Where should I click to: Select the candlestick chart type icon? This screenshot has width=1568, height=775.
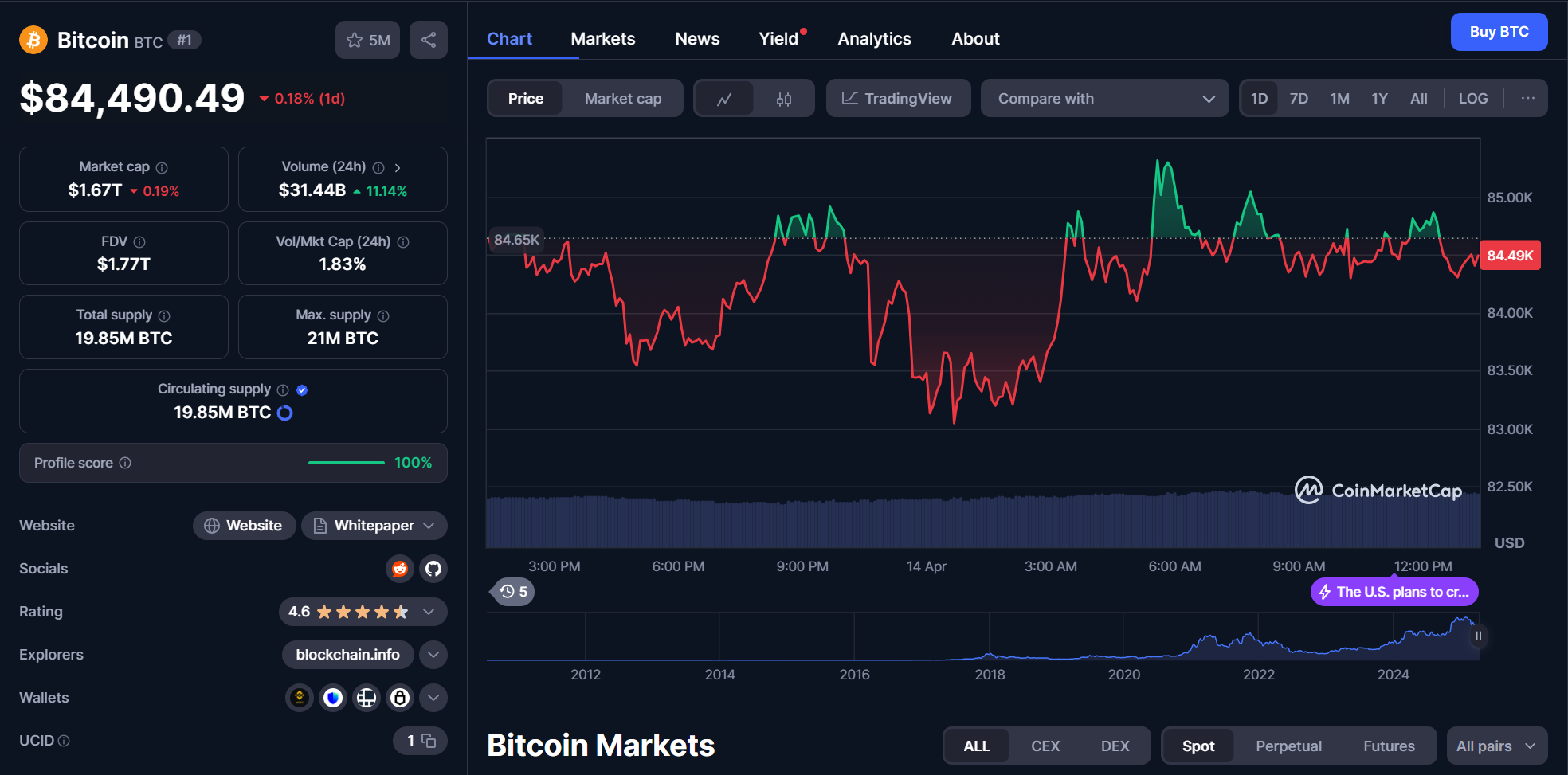tap(784, 98)
